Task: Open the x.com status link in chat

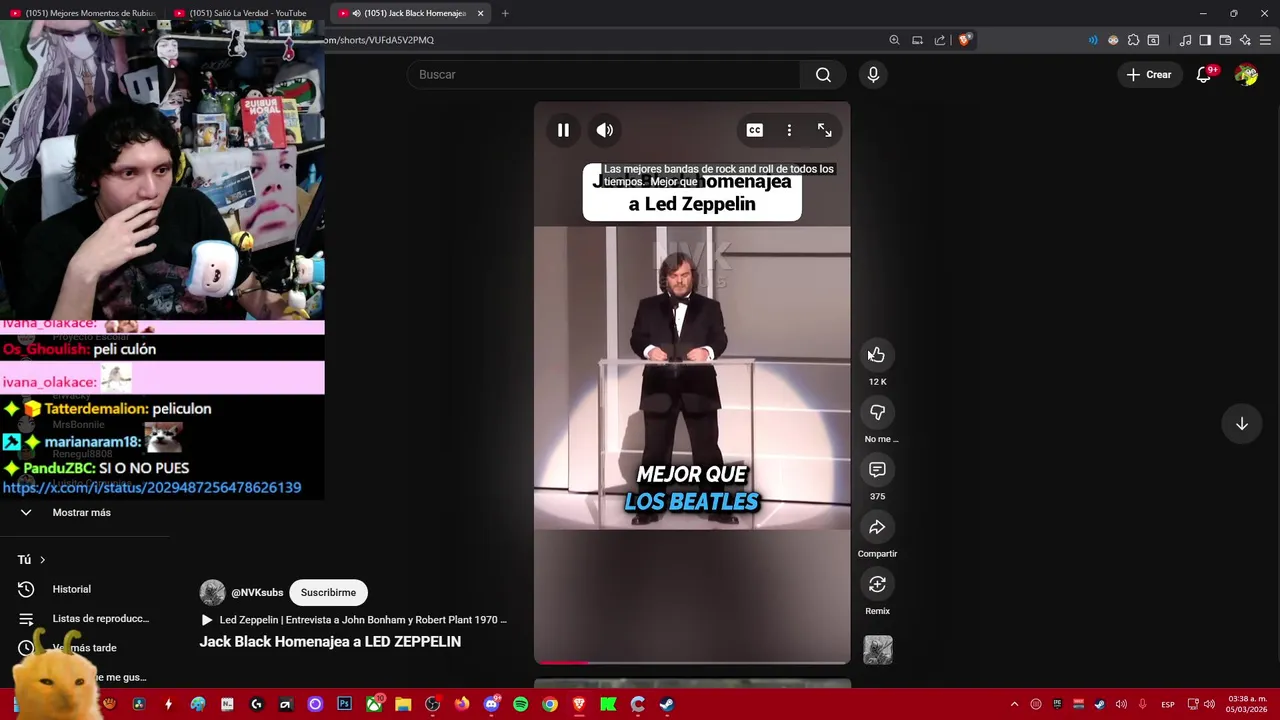Action: (x=152, y=488)
